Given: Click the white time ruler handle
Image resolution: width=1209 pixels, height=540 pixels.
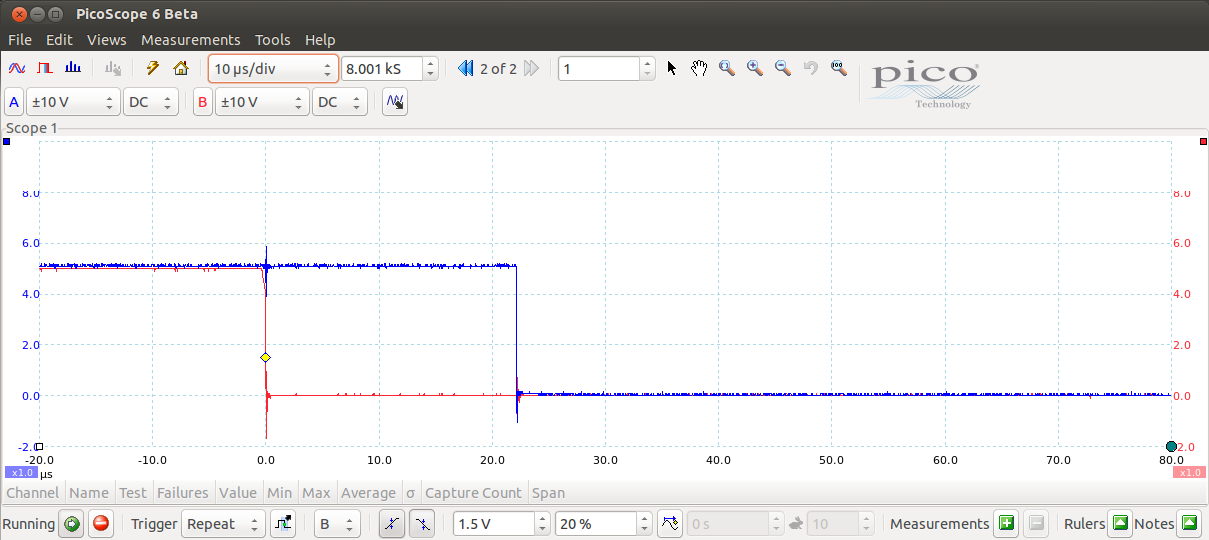Looking at the screenshot, I should (40, 446).
